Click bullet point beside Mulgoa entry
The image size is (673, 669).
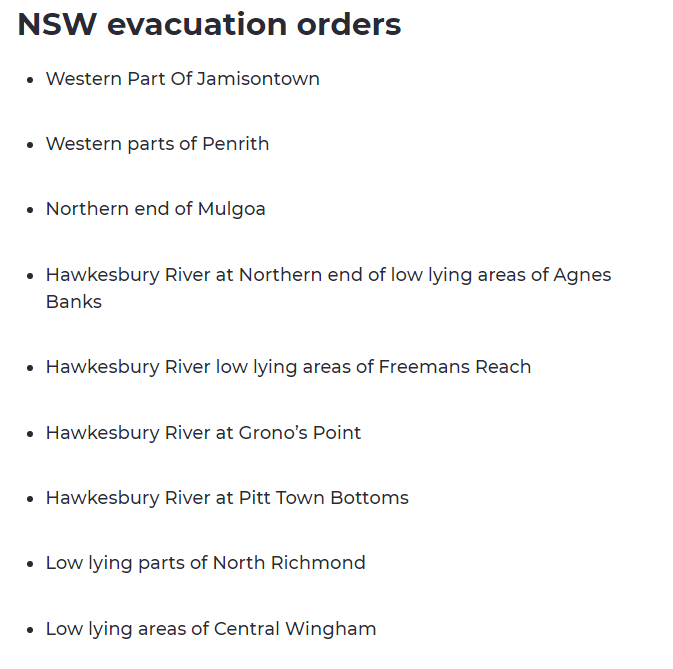[x=30, y=210]
